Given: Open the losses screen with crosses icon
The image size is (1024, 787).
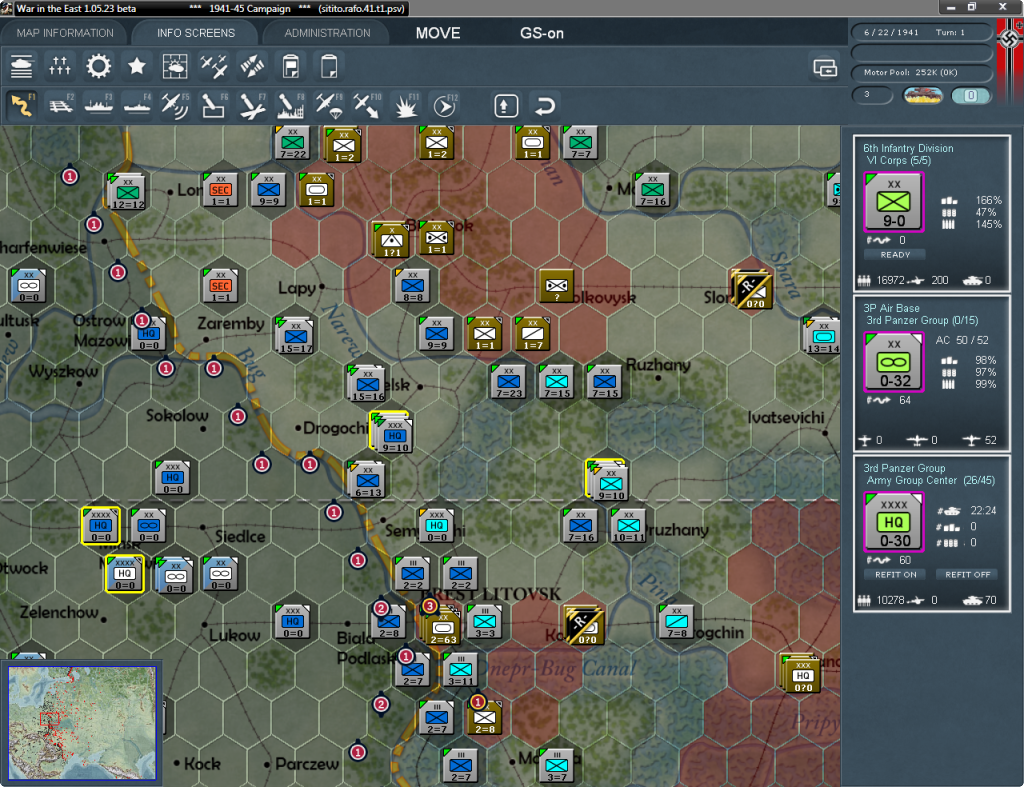Looking at the screenshot, I should coord(59,66).
